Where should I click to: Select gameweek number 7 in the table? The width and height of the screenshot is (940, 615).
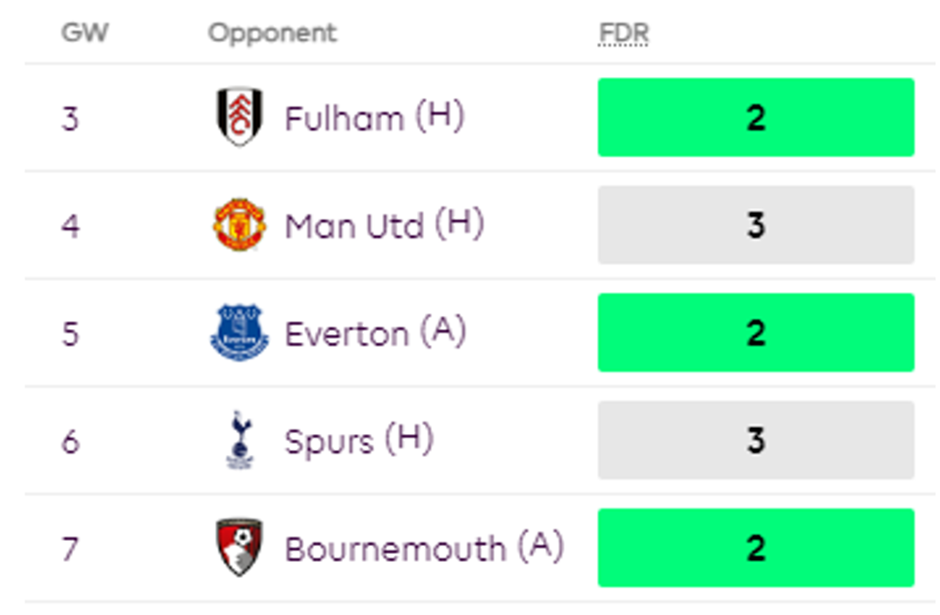click(x=69, y=549)
